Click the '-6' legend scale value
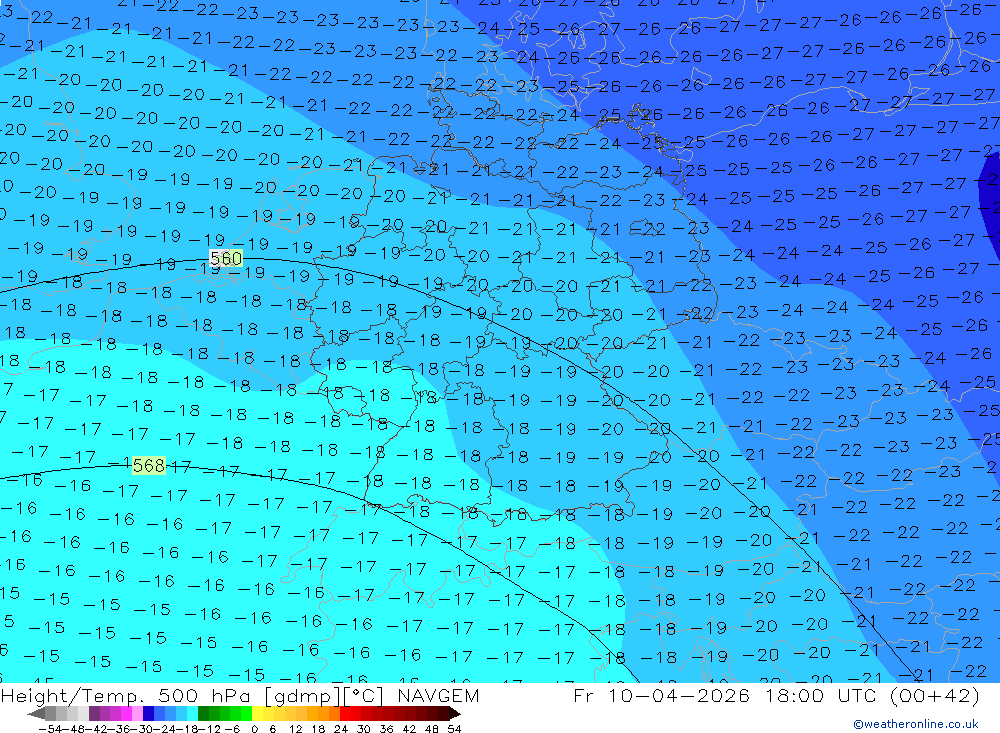This screenshot has width=1000, height=733. [232, 729]
